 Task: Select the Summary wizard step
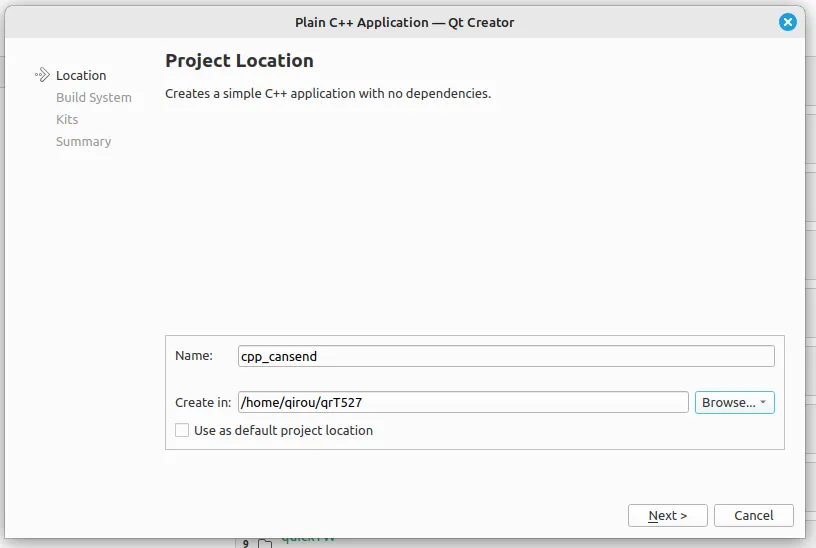pos(83,142)
